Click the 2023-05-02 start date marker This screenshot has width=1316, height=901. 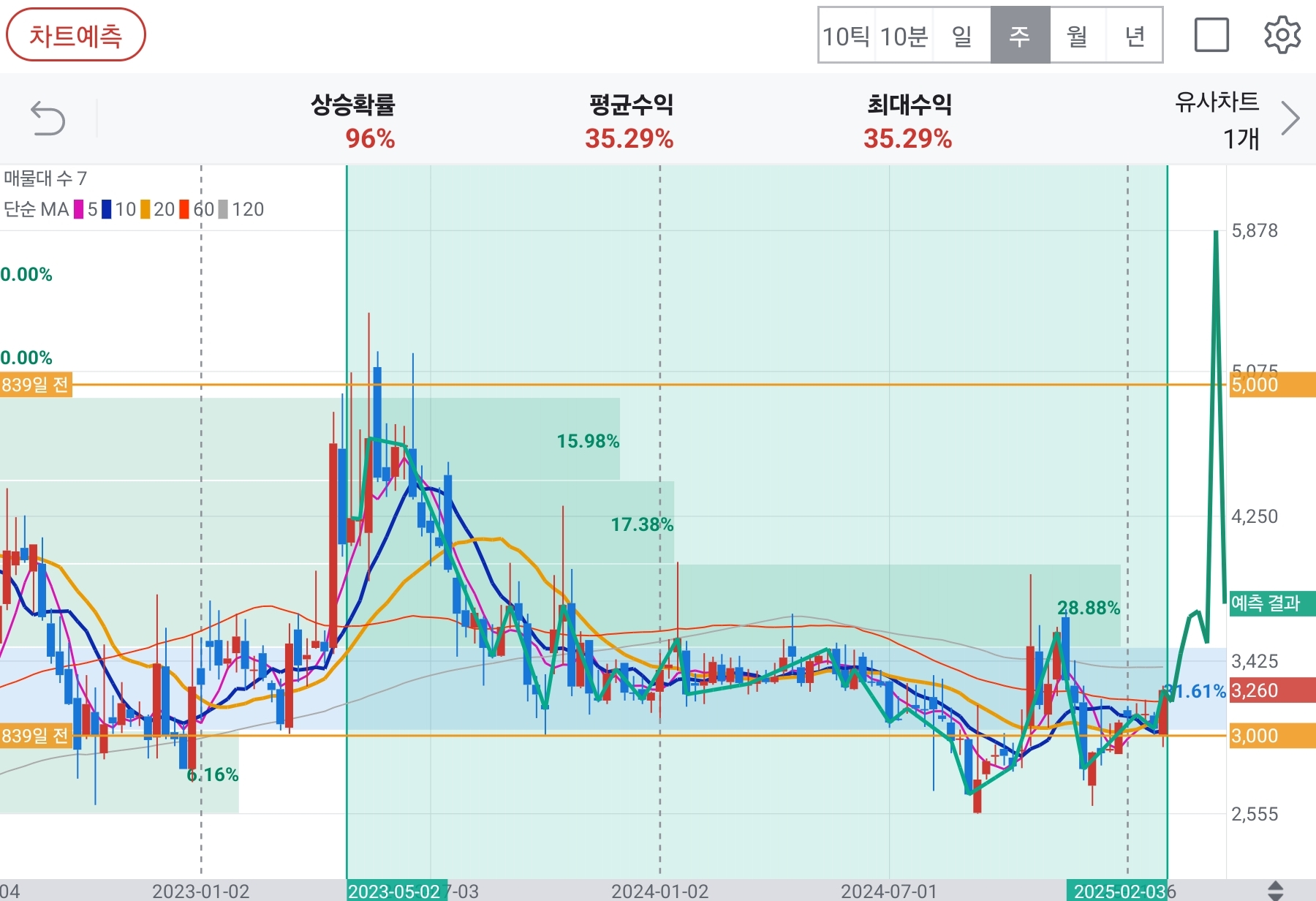click(396, 891)
